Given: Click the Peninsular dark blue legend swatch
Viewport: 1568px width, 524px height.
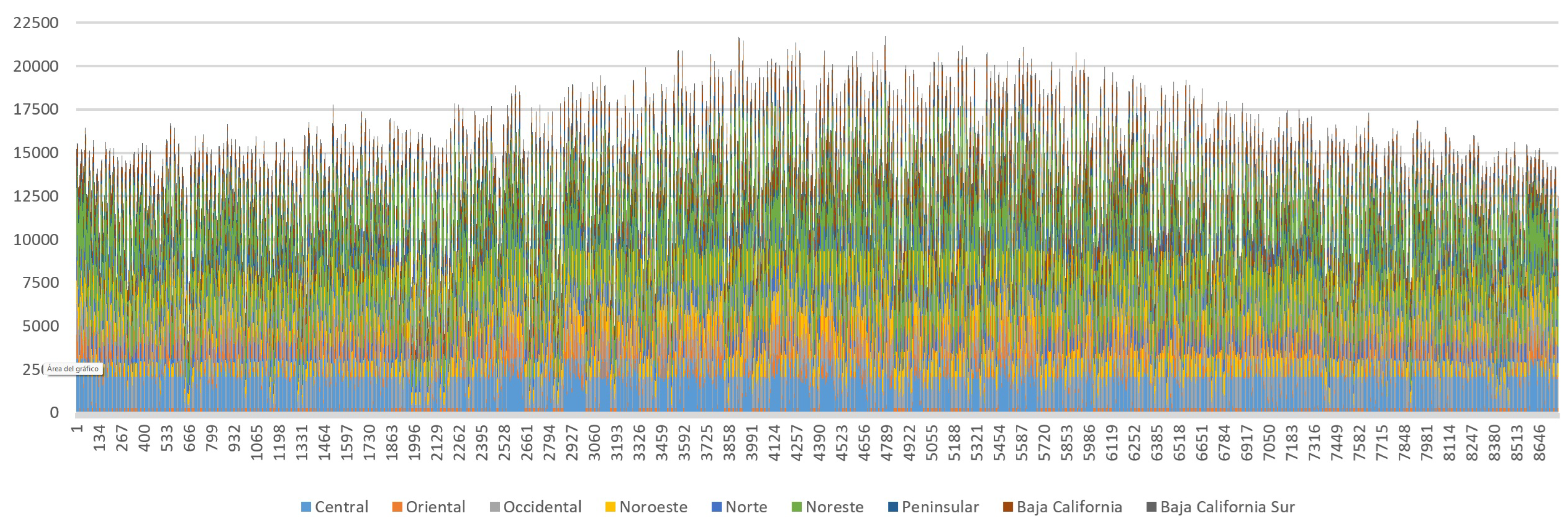Looking at the screenshot, I should tap(893, 507).
